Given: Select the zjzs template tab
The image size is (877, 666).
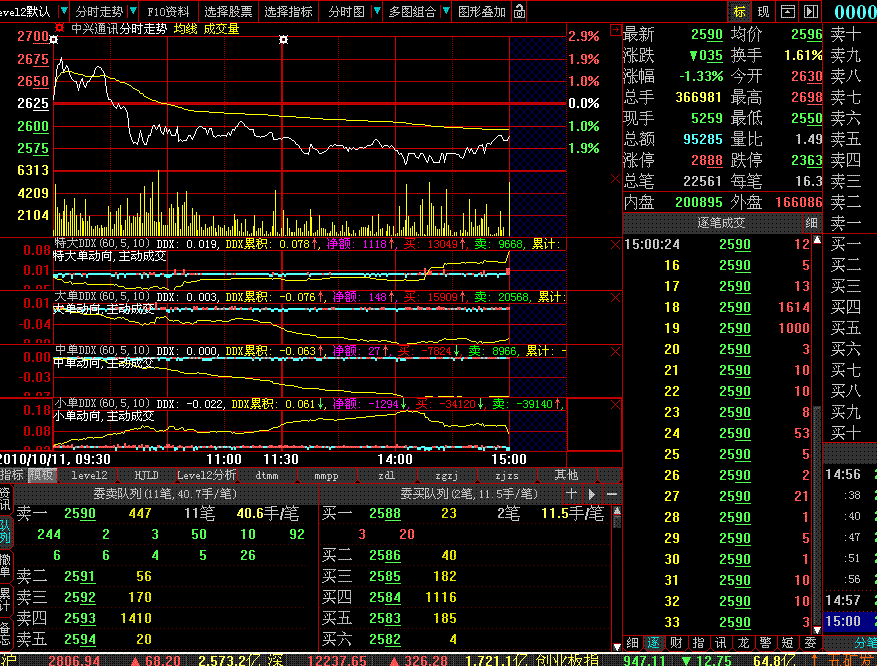Looking at the screenshot, I should [x=507, y=475].
